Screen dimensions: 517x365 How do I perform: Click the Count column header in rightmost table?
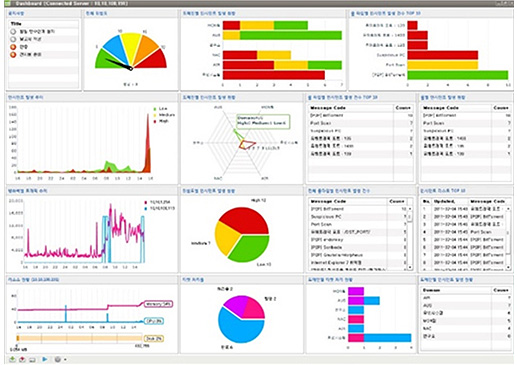501,108
